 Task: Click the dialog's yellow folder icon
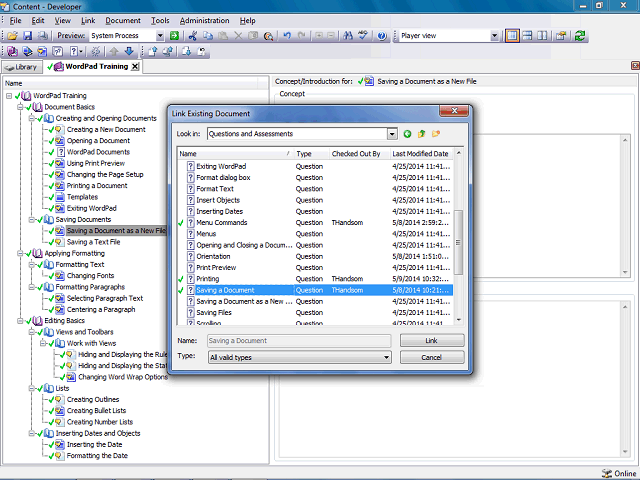436,134
